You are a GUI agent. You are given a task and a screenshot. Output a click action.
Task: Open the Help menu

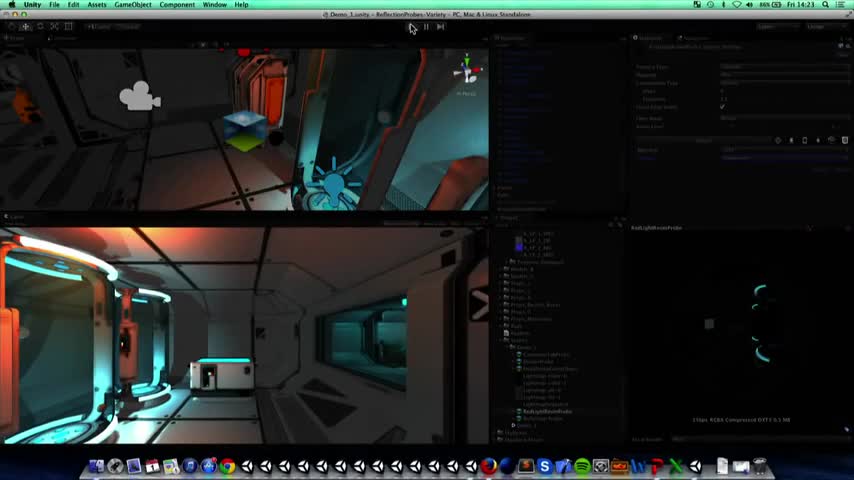241,4
